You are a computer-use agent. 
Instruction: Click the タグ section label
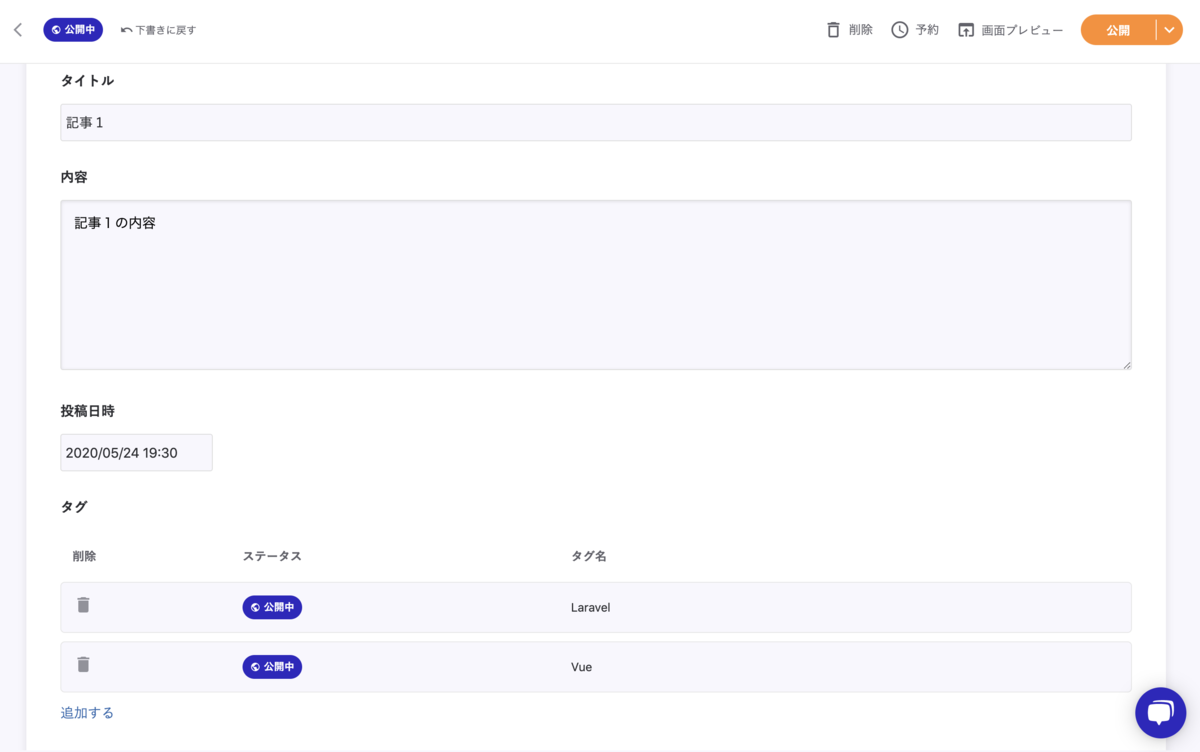(x=74, y=507)
